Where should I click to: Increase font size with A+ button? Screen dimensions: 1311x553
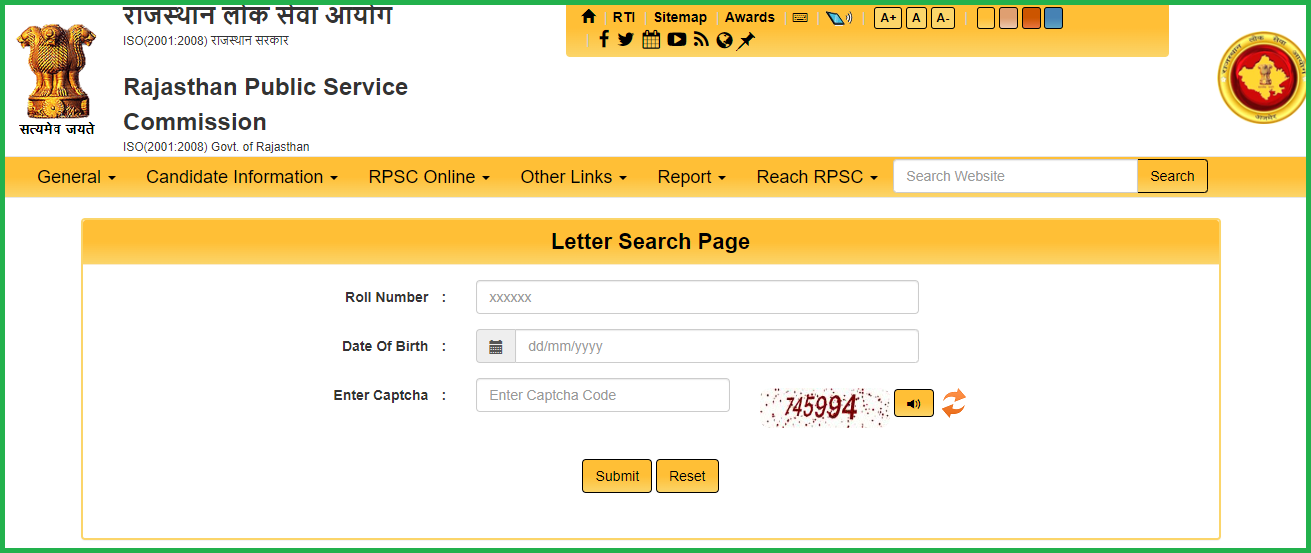coord(888,18)
